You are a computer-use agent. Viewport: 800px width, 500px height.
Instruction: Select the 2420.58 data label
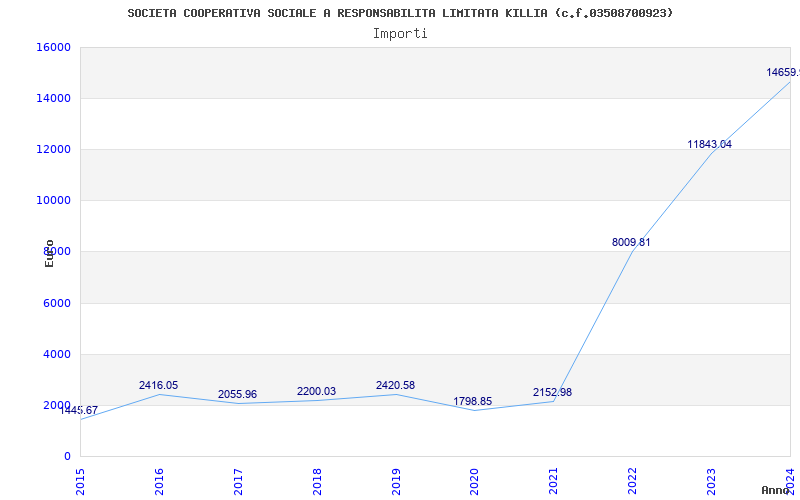[x=395, y=386]
